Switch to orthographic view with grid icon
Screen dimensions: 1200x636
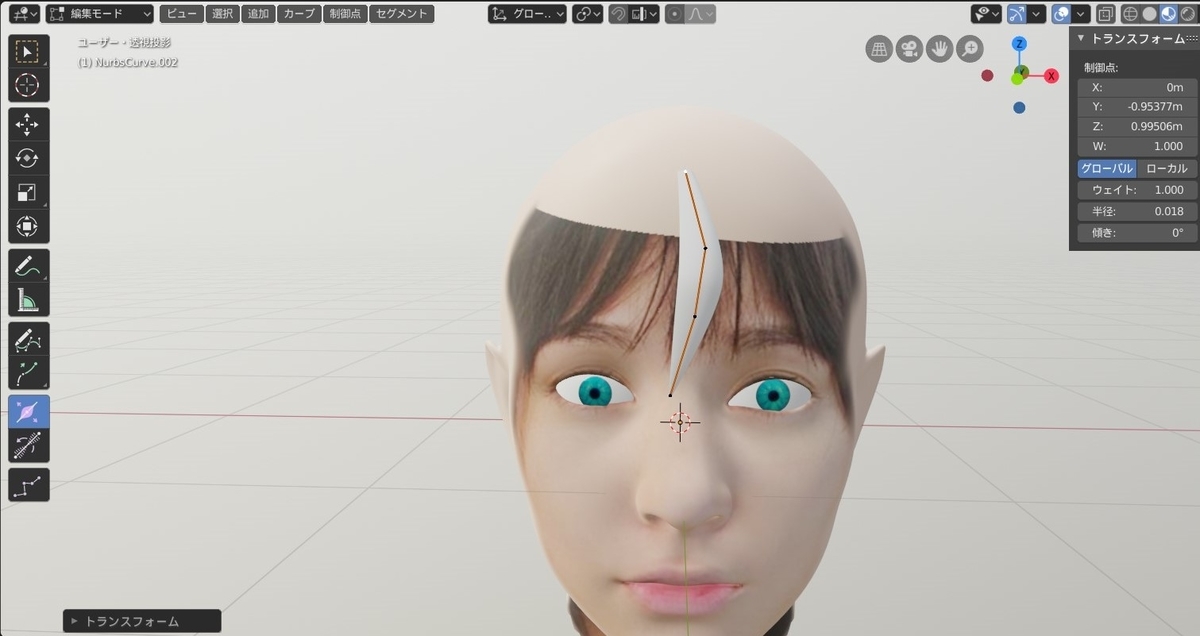point(879,49)
